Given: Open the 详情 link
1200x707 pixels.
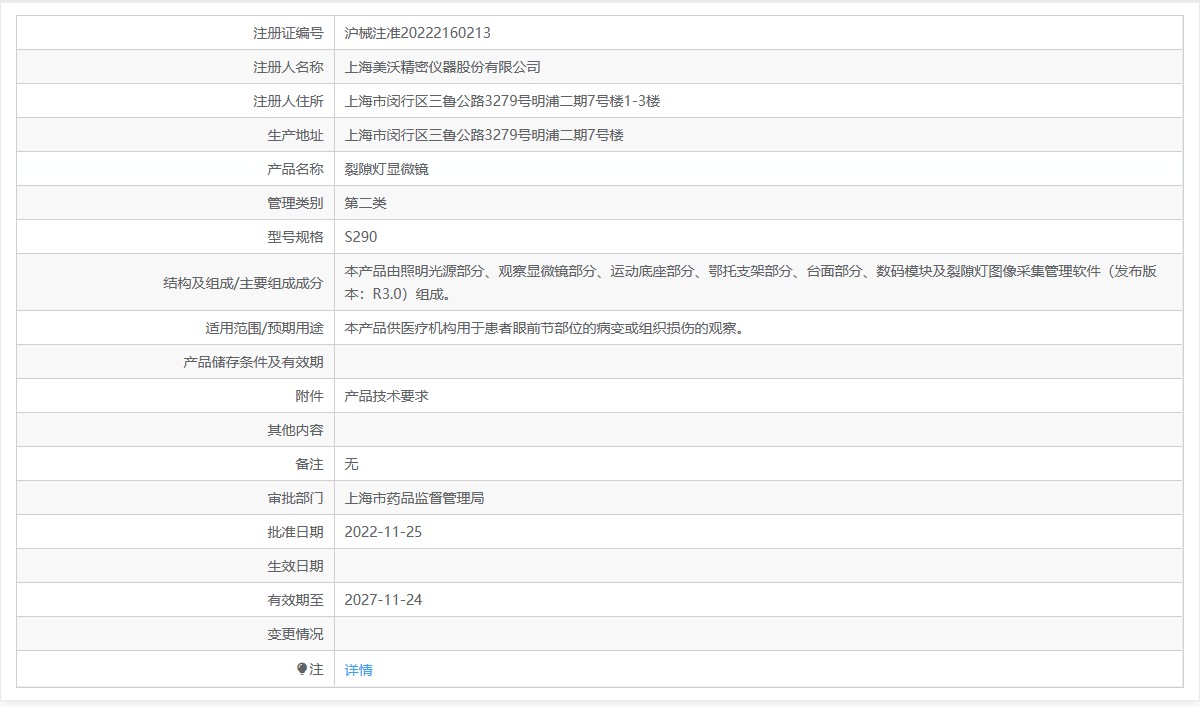Looking at the screenshot, I should tap(358, 670).
